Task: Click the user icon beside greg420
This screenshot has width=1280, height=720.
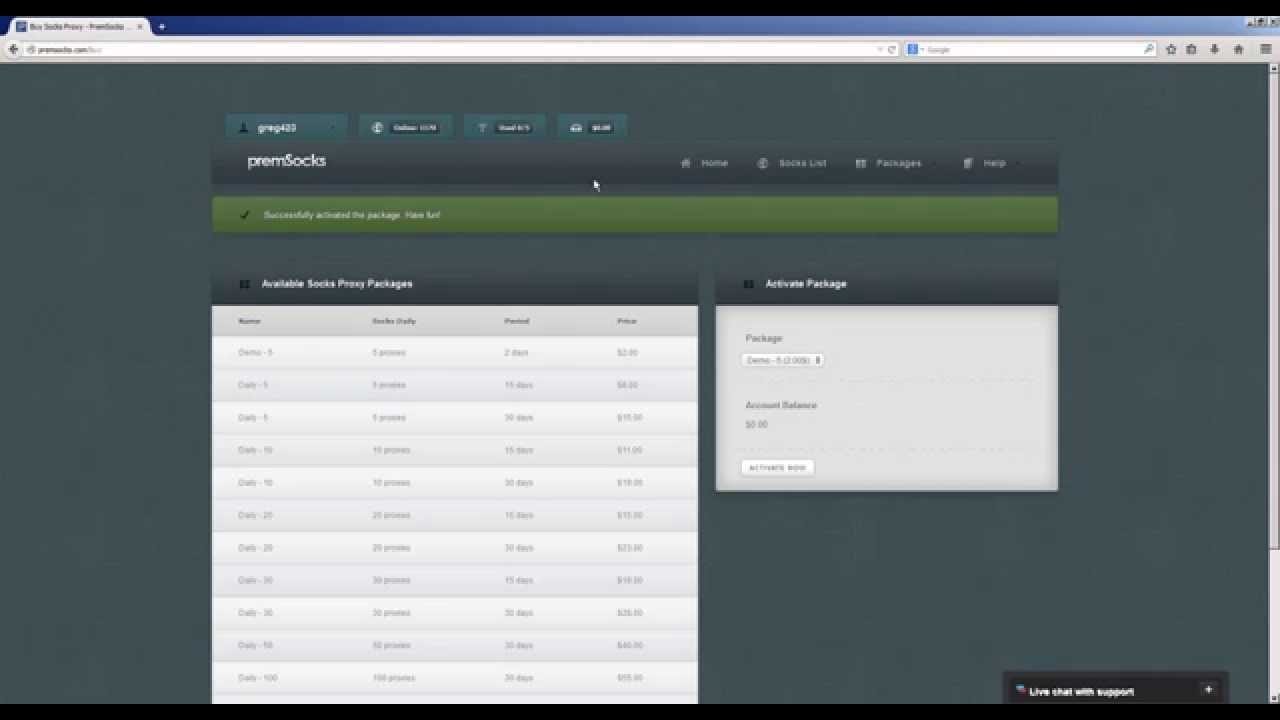Action: point(243,127)
